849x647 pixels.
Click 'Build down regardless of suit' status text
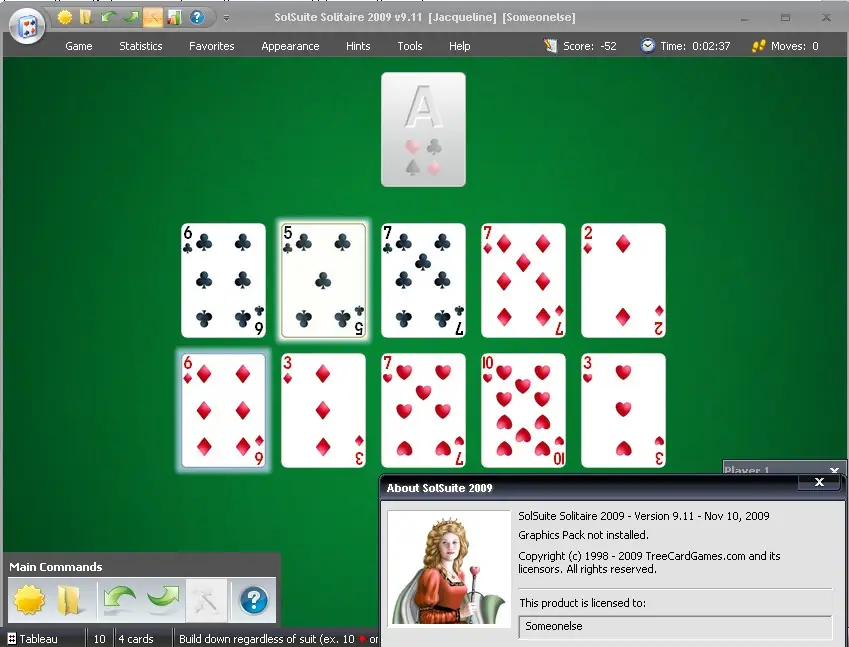[x=279, y=639]
